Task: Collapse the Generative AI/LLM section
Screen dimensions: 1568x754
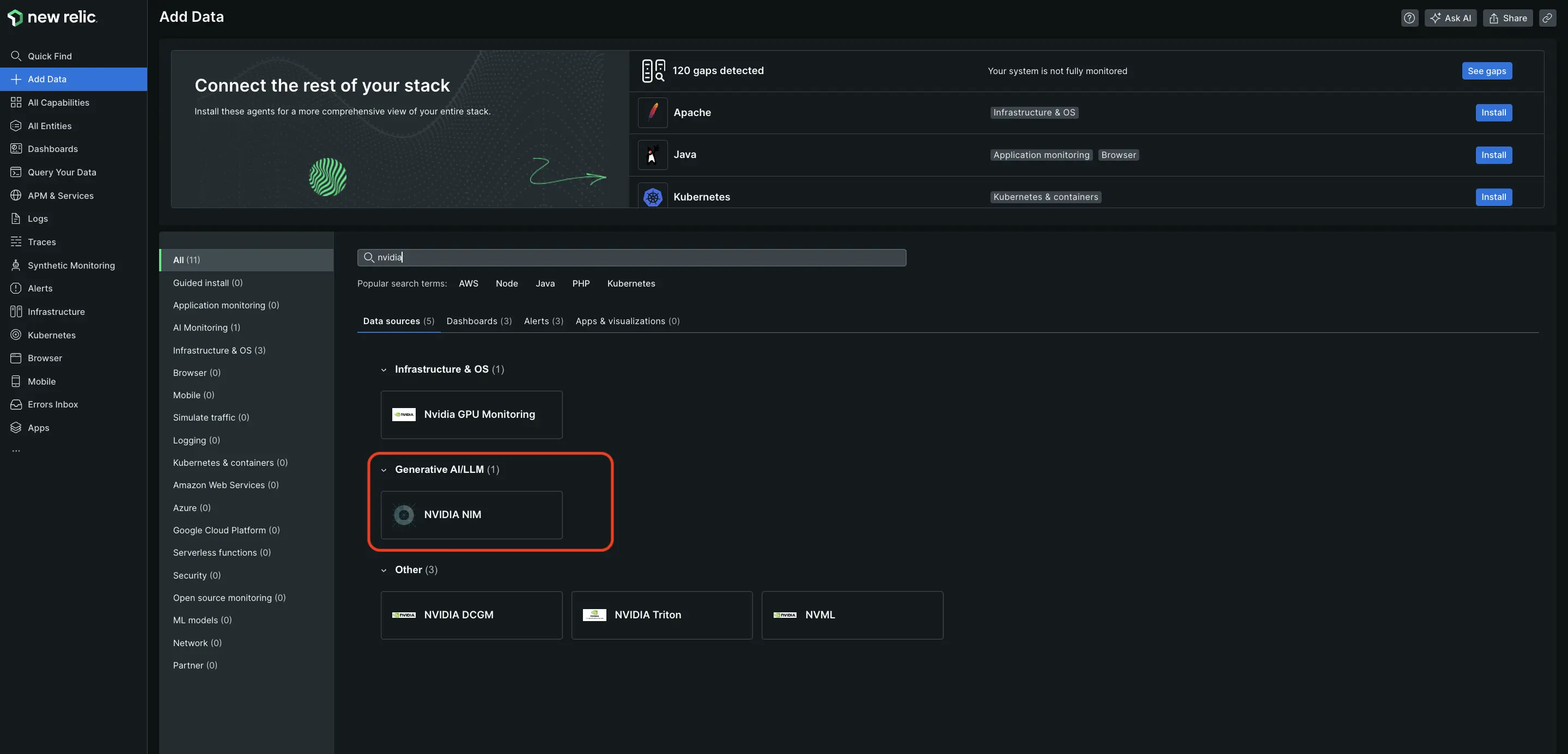Action: (x=384, y=469)
